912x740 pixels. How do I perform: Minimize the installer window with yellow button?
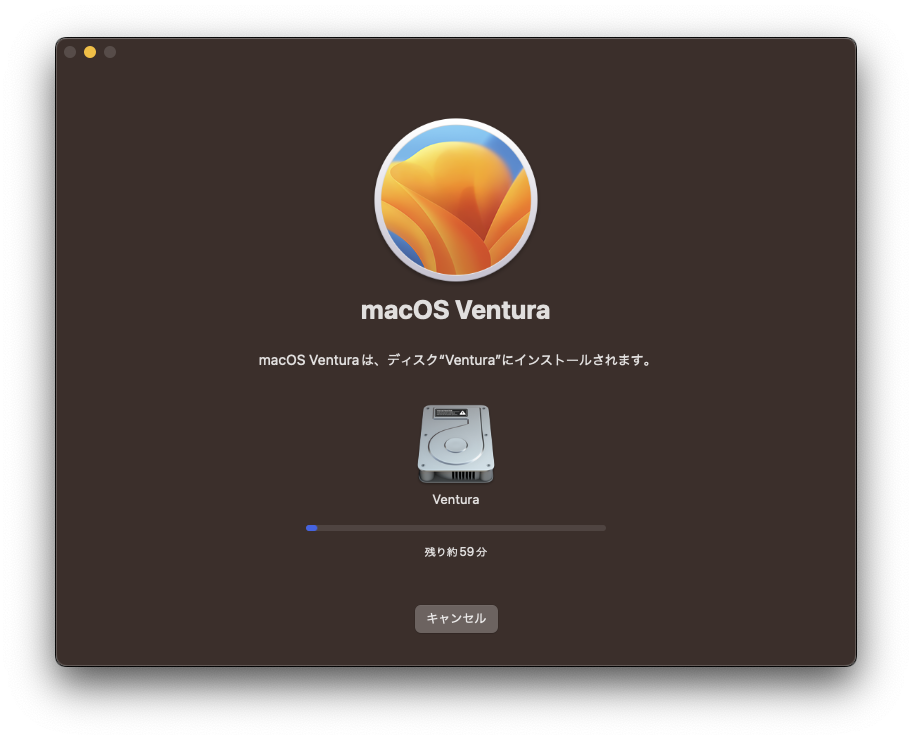(x=90, y=52)
